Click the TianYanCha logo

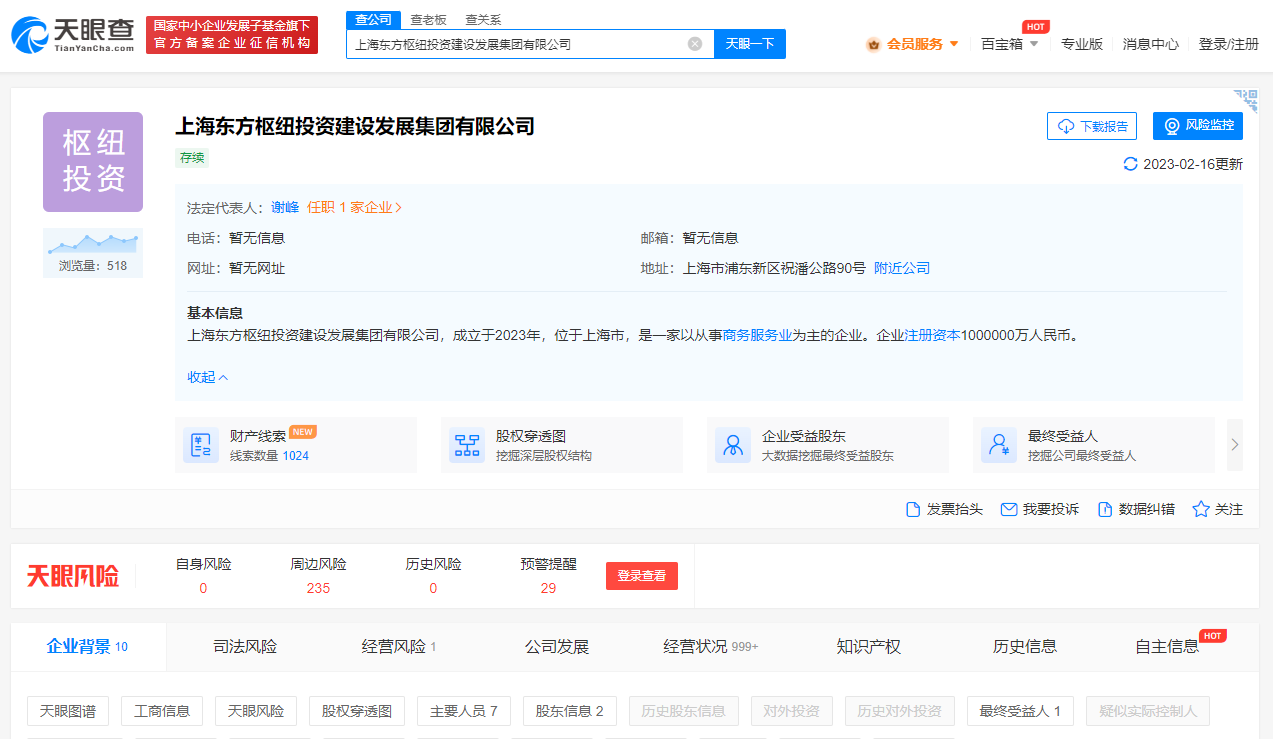[72, 34]
